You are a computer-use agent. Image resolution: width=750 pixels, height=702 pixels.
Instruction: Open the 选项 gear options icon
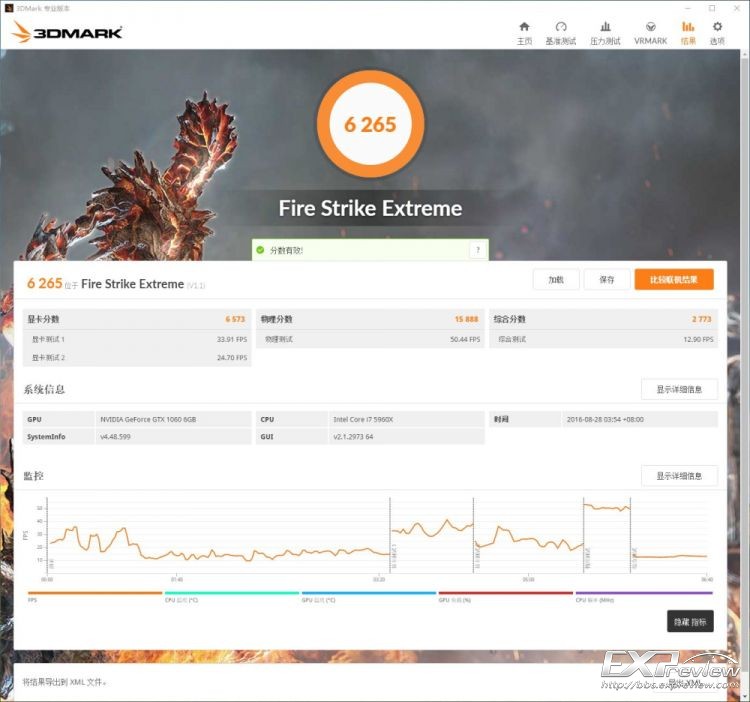point(717,33)
